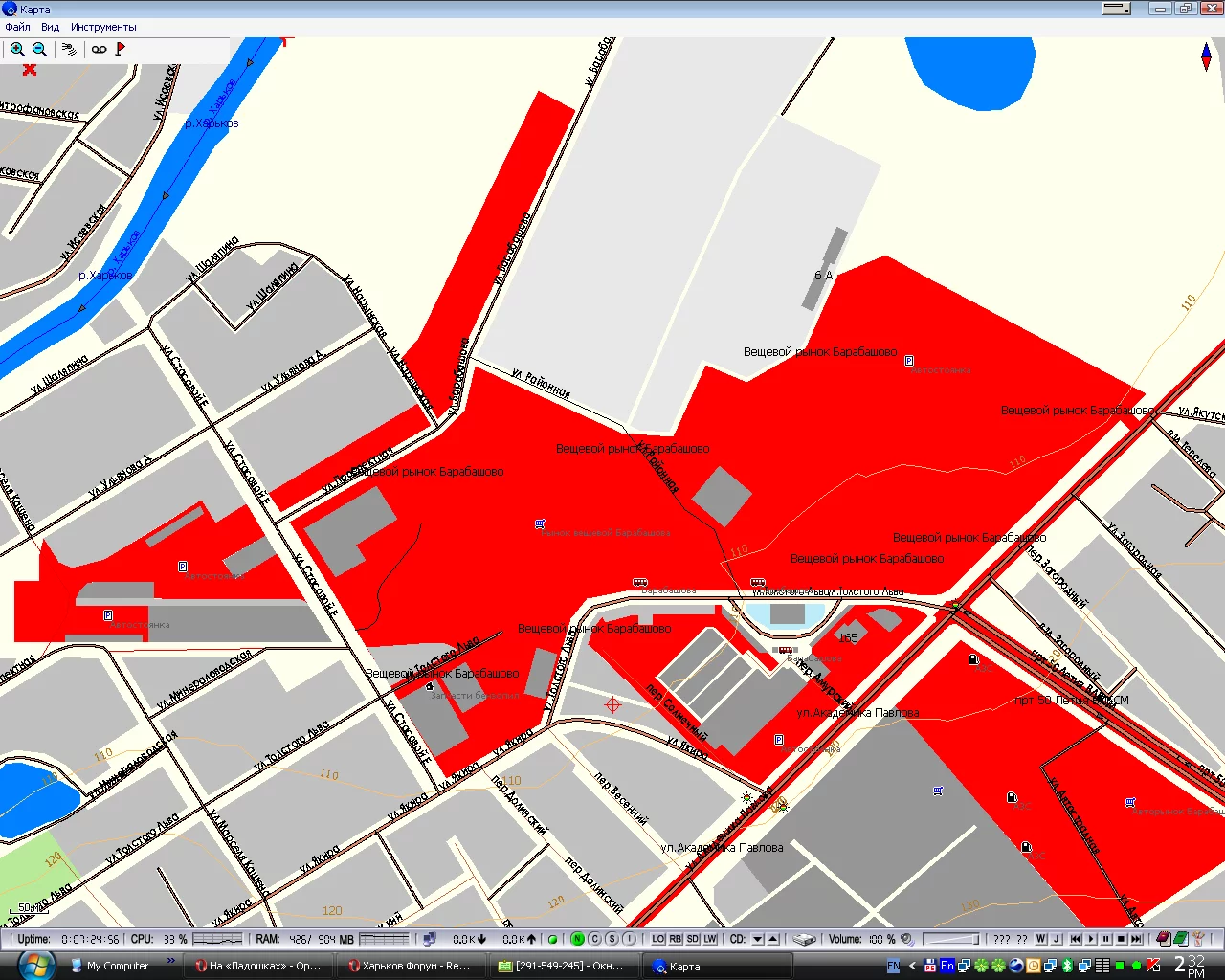Open My Computer from the taskbar

click(110, 966)
